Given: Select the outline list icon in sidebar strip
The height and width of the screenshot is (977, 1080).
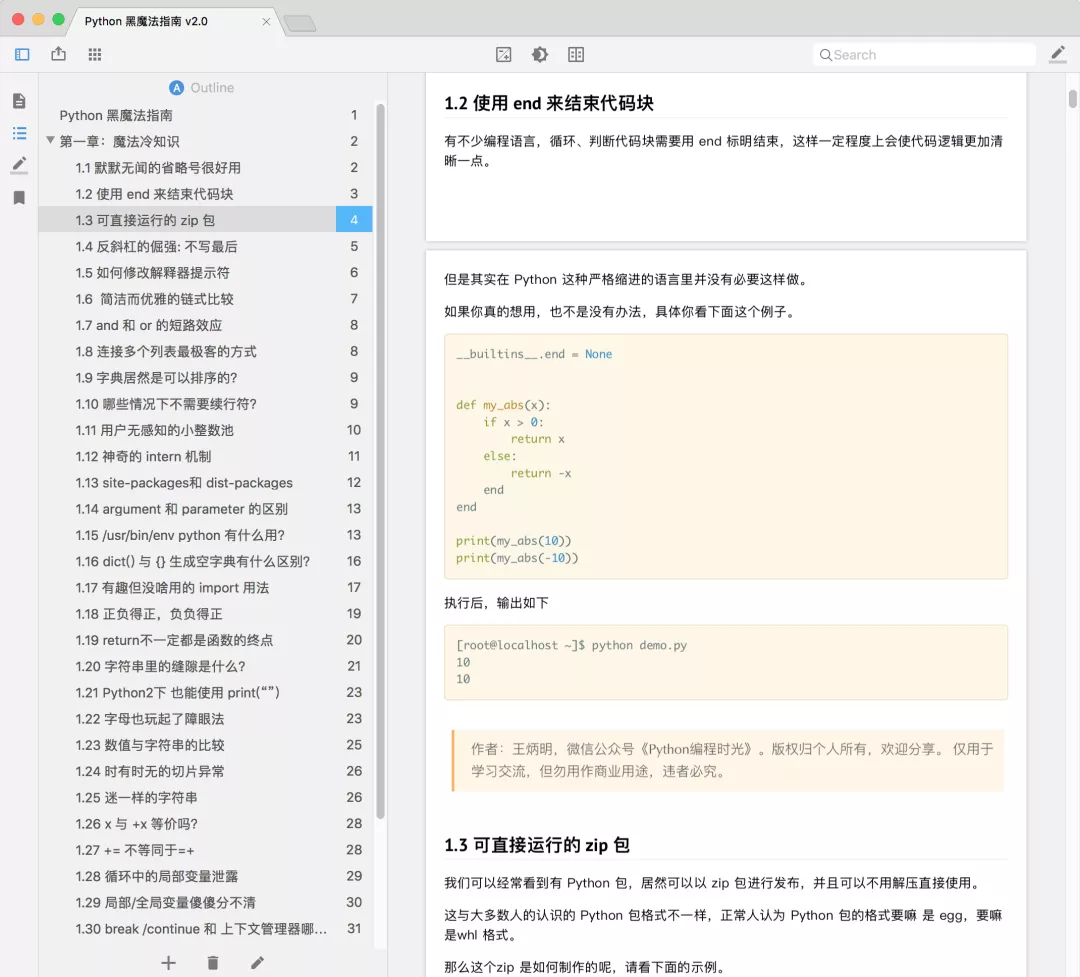Looking at the screenshot, I should point(19,133).
